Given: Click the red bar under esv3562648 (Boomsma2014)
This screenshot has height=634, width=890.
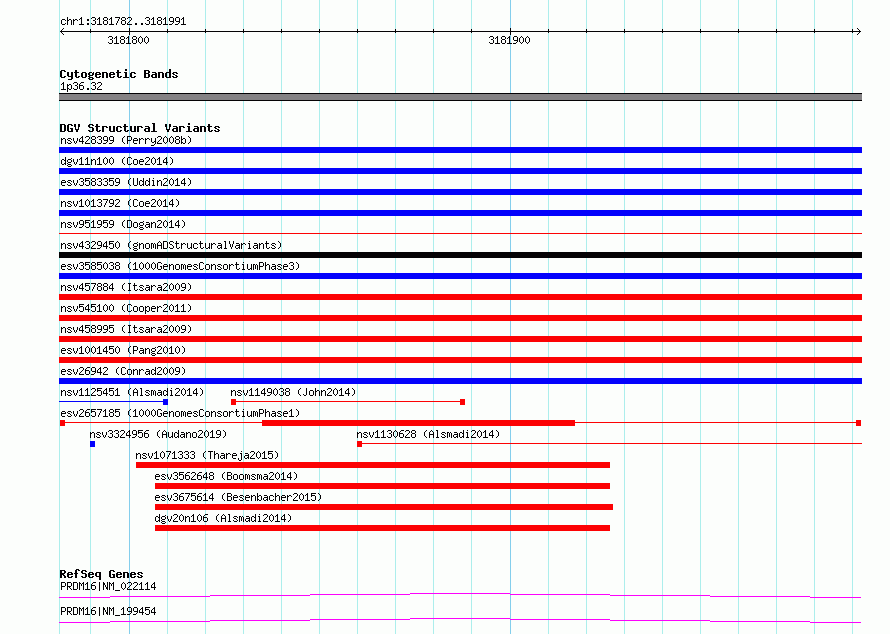Looking at the screenshot, I should pyautogui.click(x=383, y=486).
